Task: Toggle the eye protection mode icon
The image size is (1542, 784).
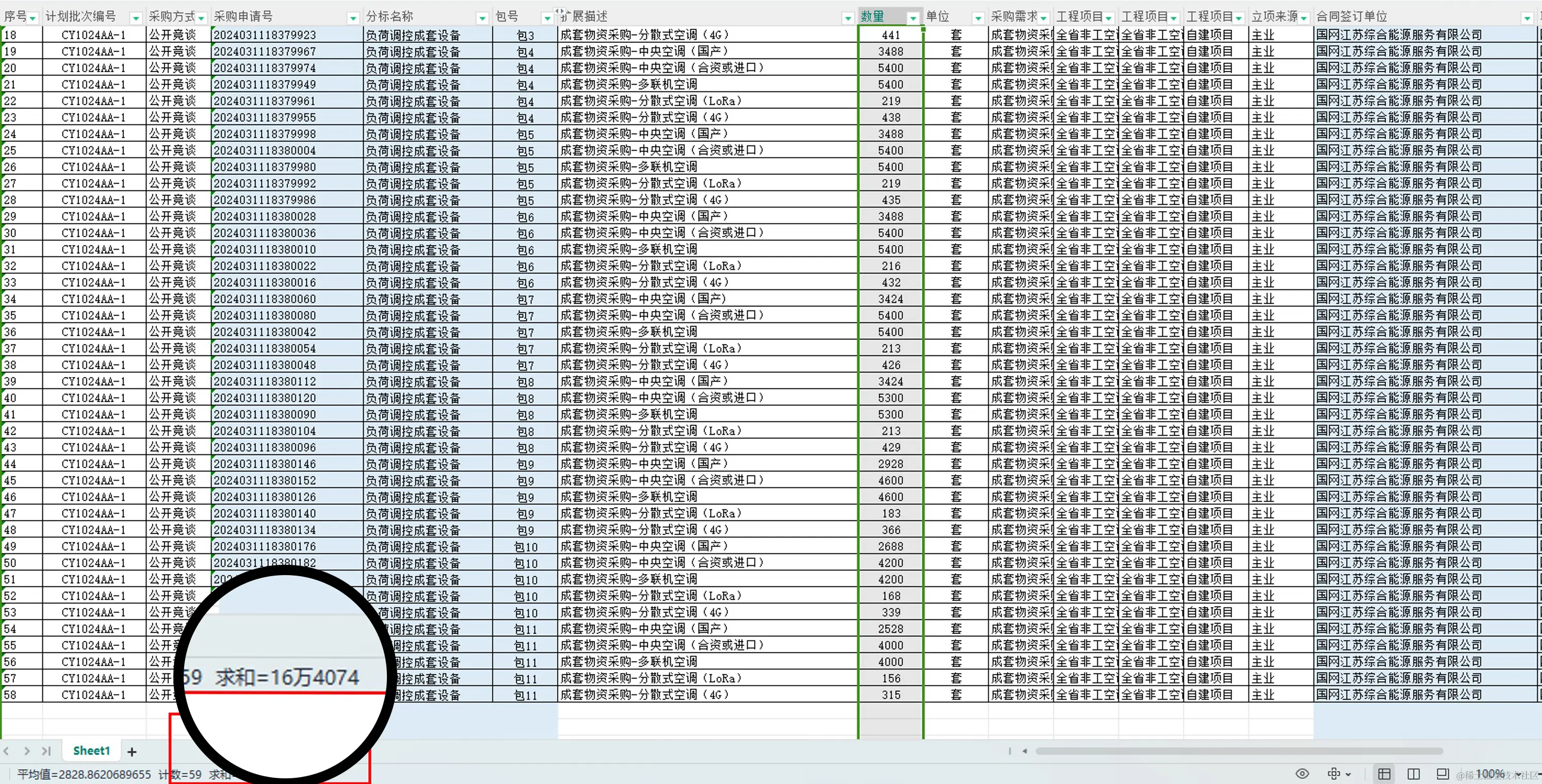Action: (x=1303, y=774)
